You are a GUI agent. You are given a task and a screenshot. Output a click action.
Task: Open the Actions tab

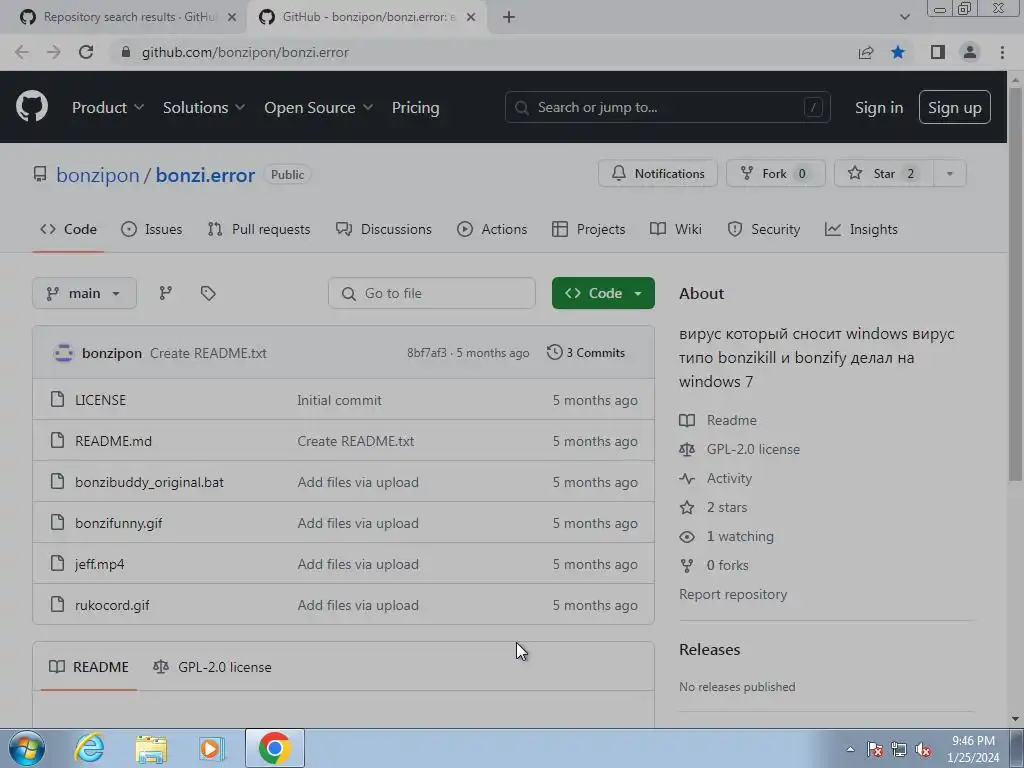point(492,229)
